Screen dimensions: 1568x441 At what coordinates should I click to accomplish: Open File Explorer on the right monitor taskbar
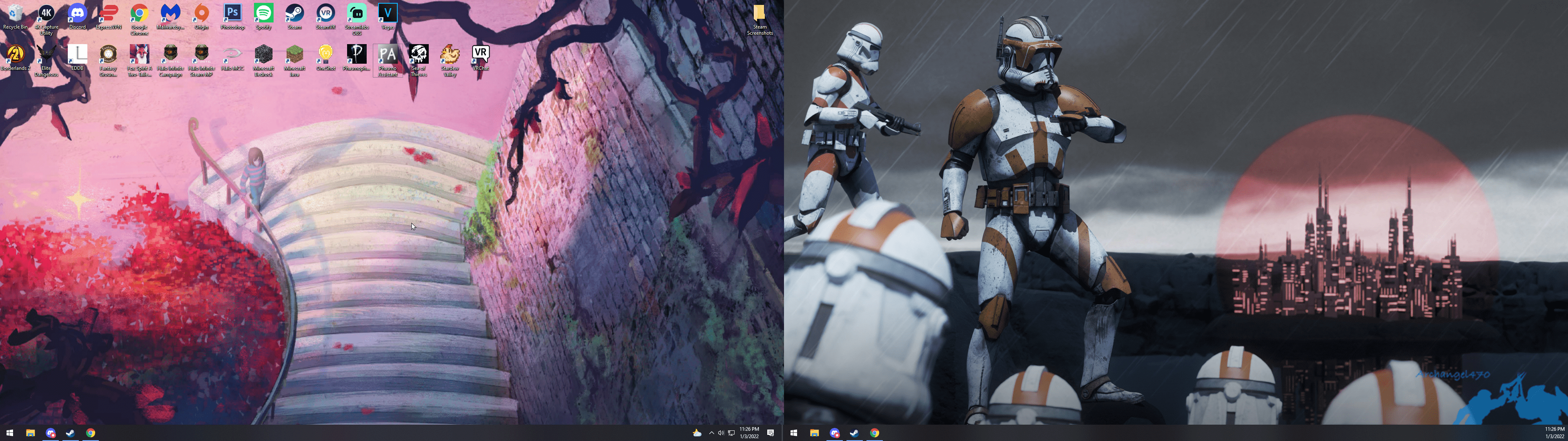[x=814, y=433]
